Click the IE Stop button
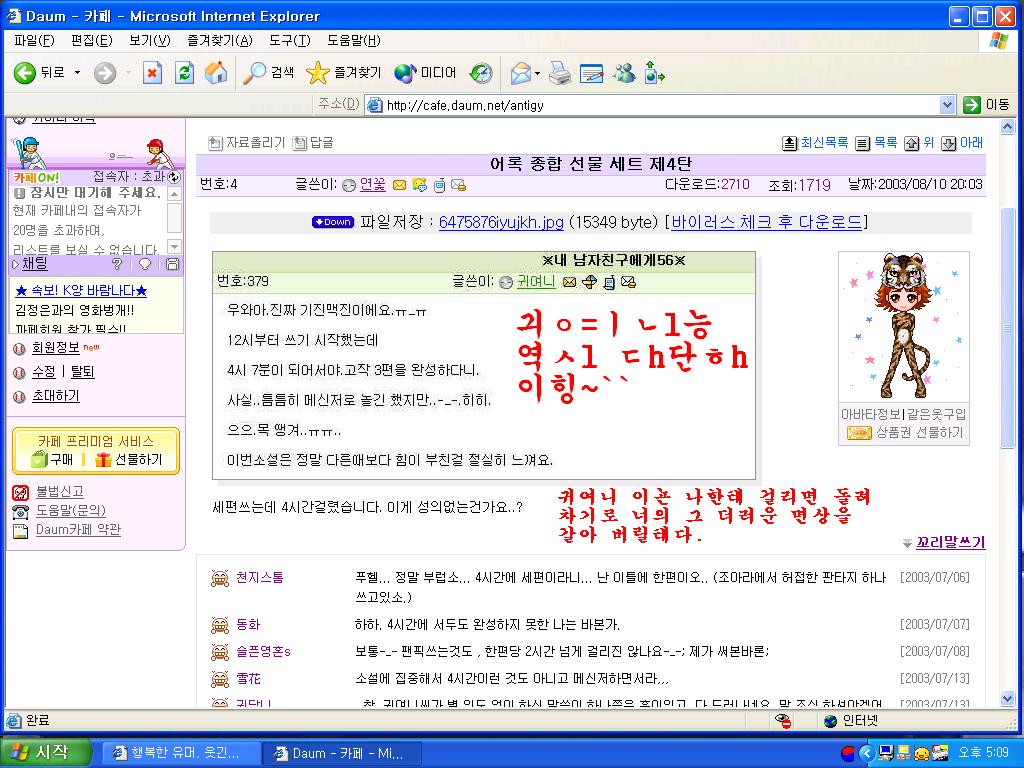 click(x=152, y=73)
